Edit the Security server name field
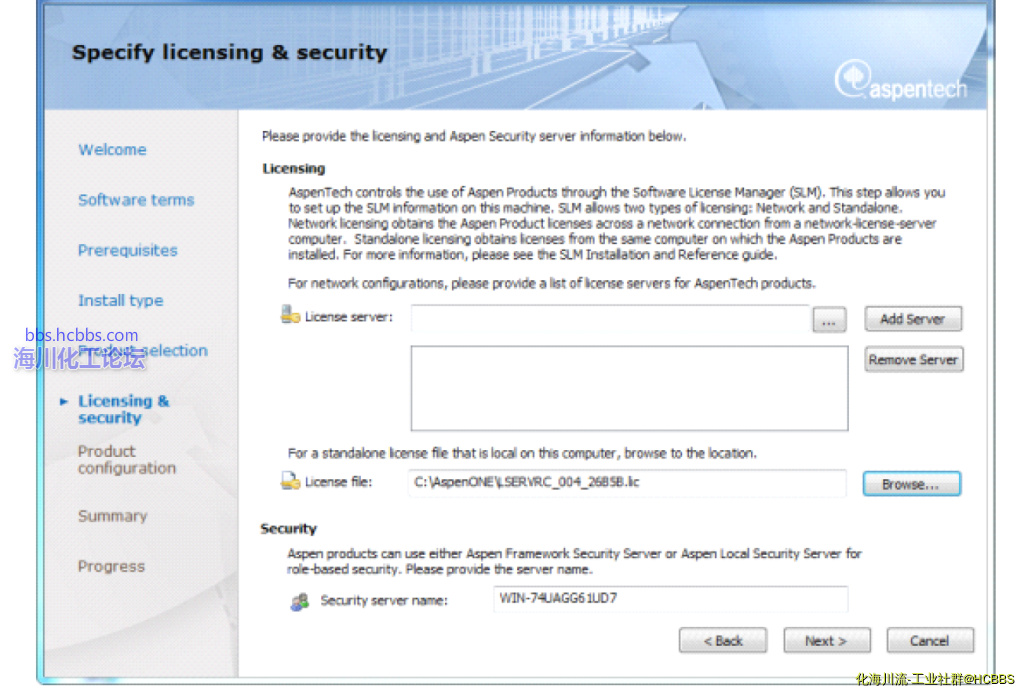This screenshot has width=1024, height=695. pyautogui.click(x=670, y=600)
